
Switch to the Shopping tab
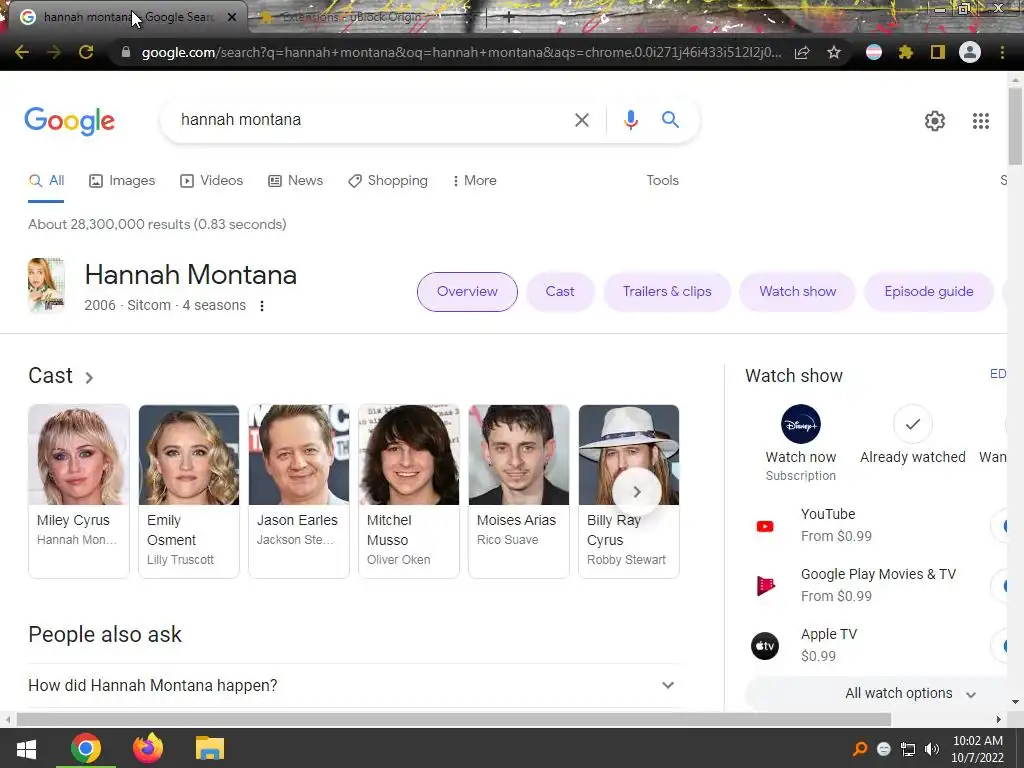click(x=388, y=180)
